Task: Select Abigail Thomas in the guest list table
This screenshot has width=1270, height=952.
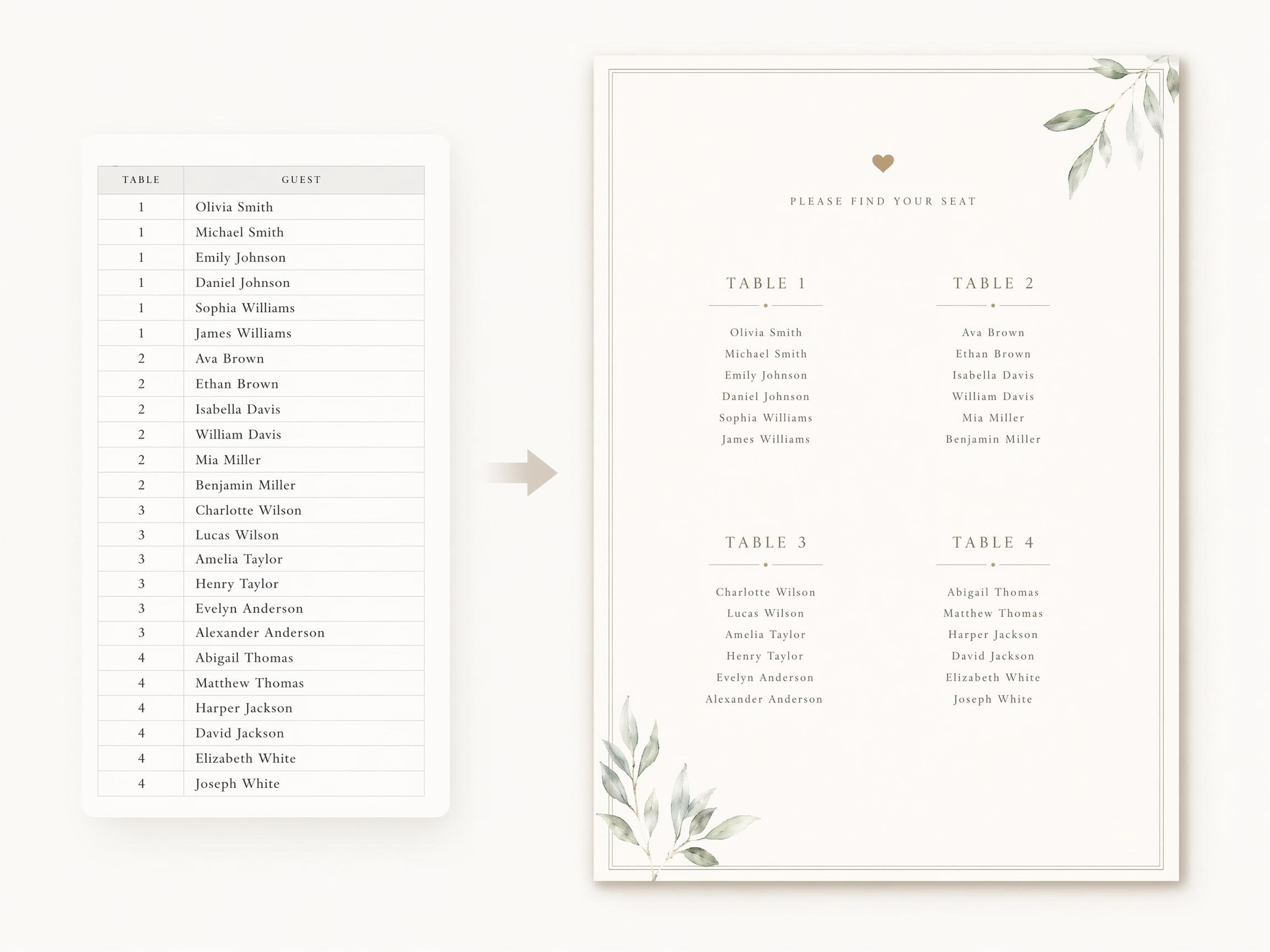Action: [x=244, y=657]
